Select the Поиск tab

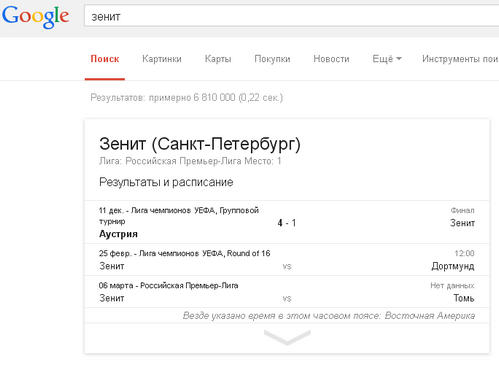105,59
